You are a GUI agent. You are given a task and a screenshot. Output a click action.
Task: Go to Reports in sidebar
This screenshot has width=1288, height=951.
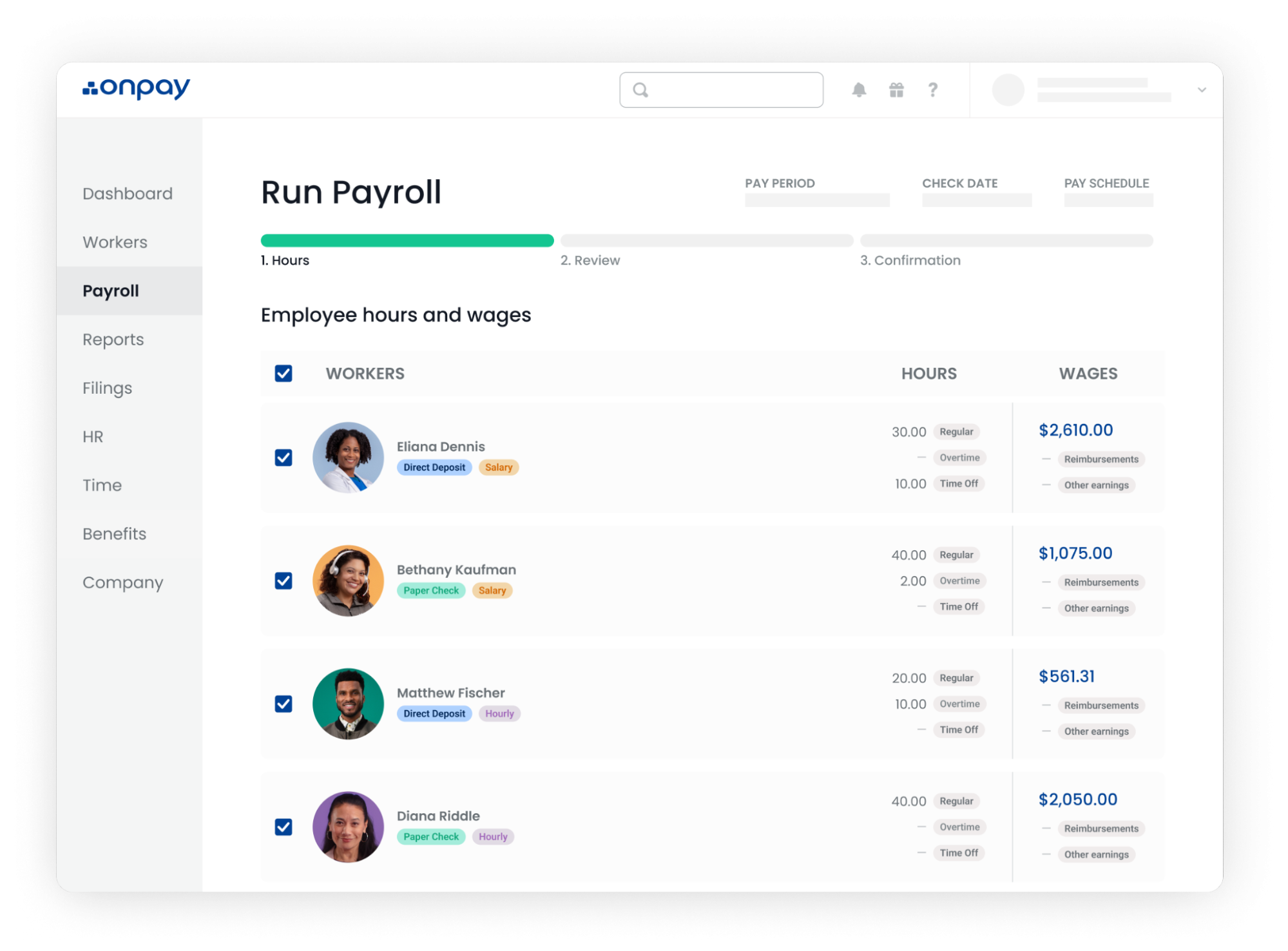click(113, 340)
